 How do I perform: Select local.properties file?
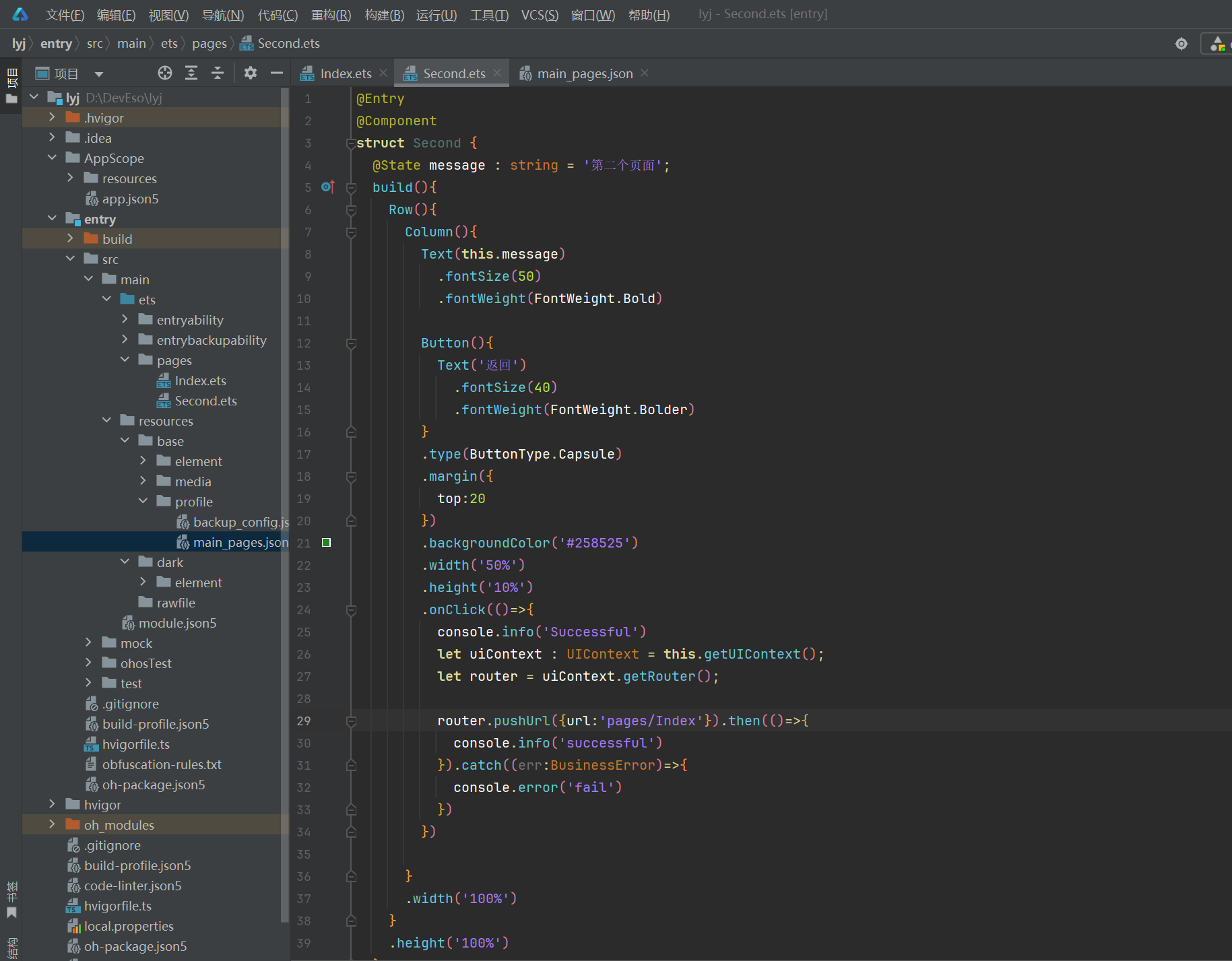click(129, 926)
